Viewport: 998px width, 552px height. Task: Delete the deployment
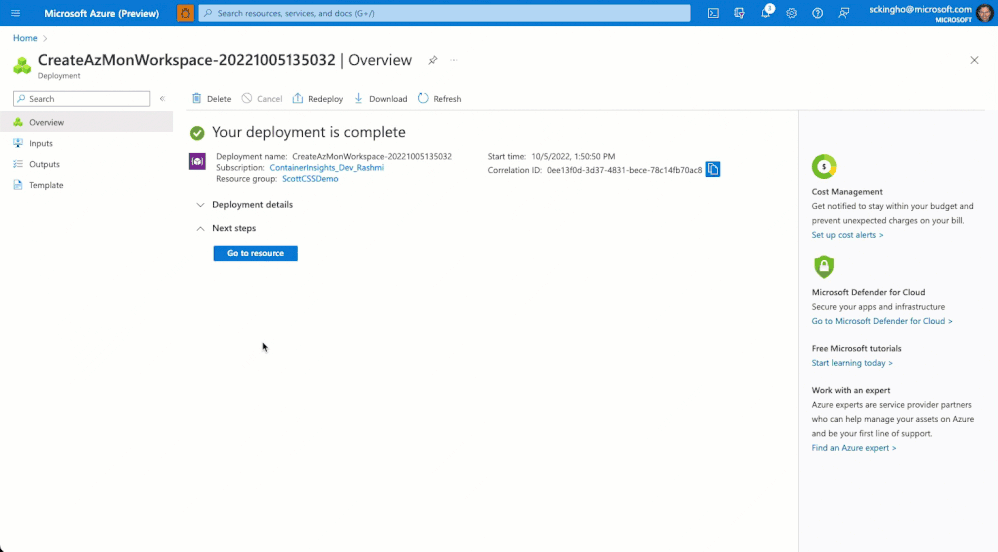tap(211, 99)
